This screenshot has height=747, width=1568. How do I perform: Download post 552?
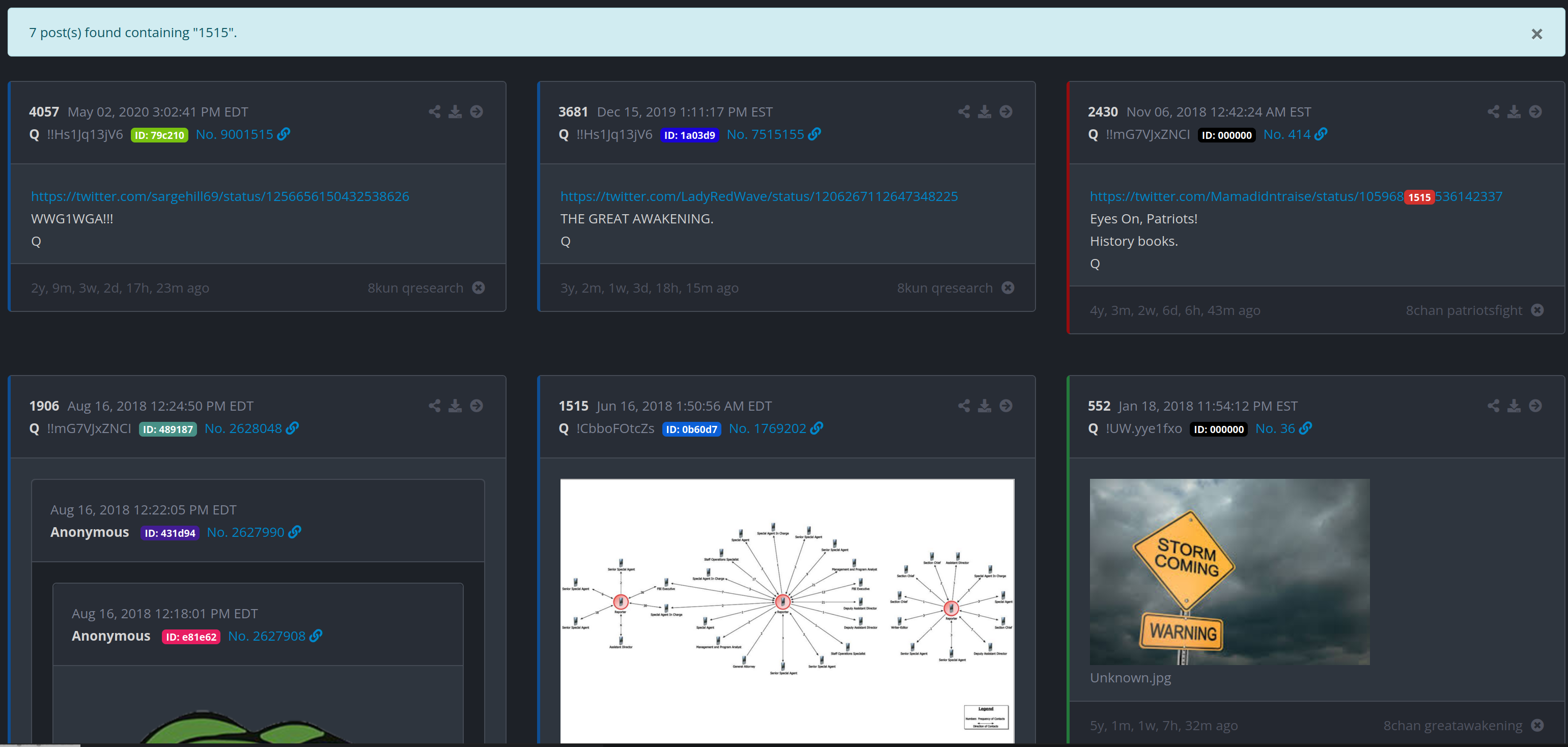1515,406
